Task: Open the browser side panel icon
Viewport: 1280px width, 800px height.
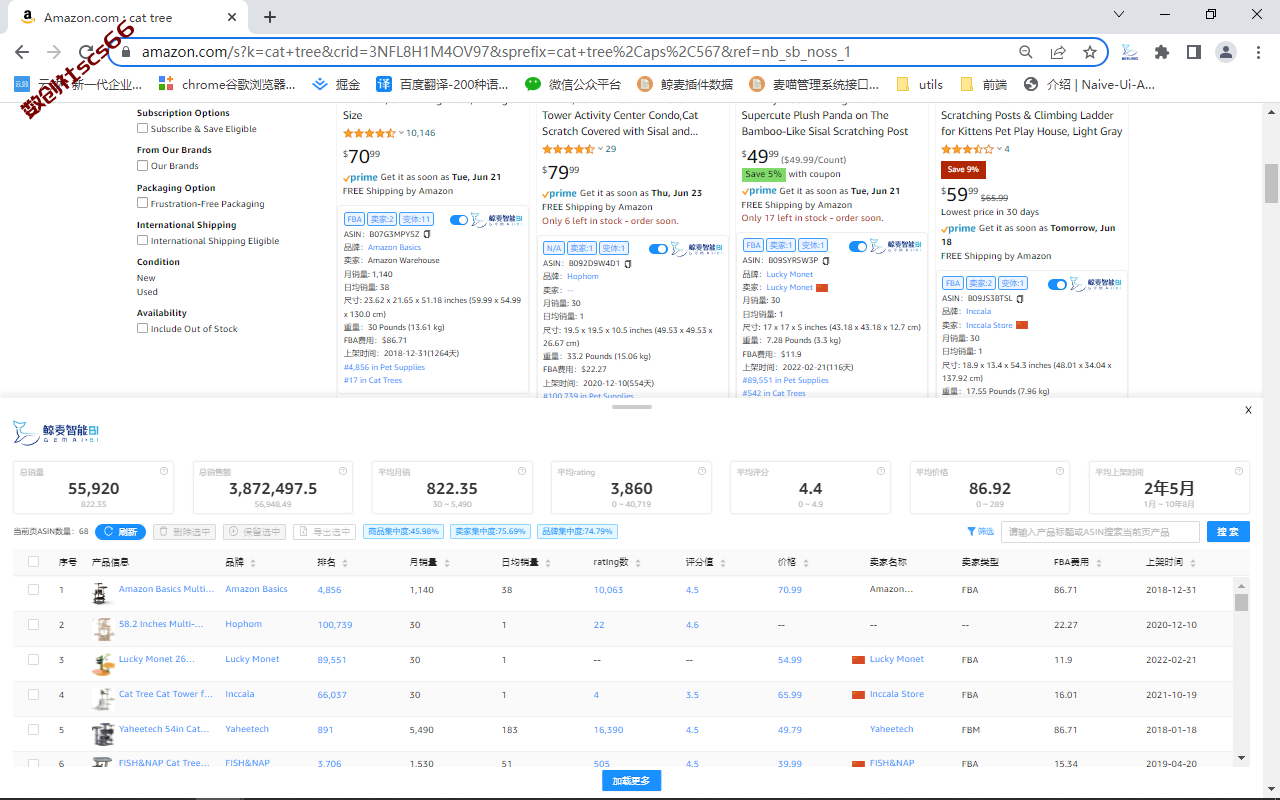Action: click(x=1194, y=52)
